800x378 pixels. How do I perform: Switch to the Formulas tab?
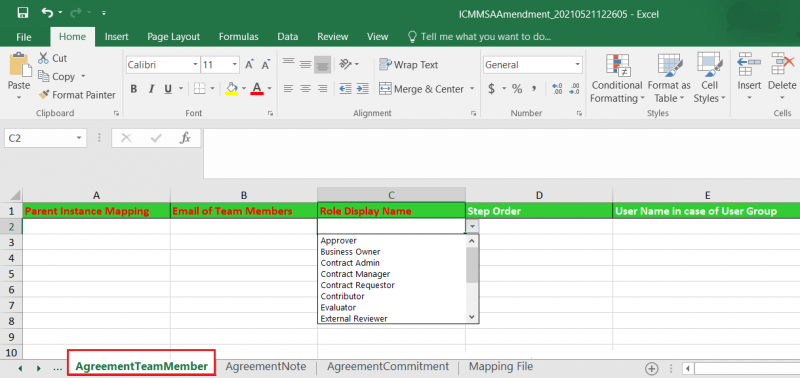pyautogui.click(x=238, y=37)
